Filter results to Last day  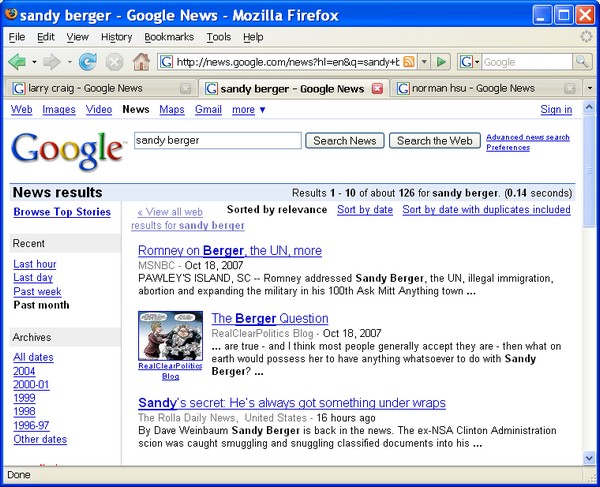coord(33,278)
